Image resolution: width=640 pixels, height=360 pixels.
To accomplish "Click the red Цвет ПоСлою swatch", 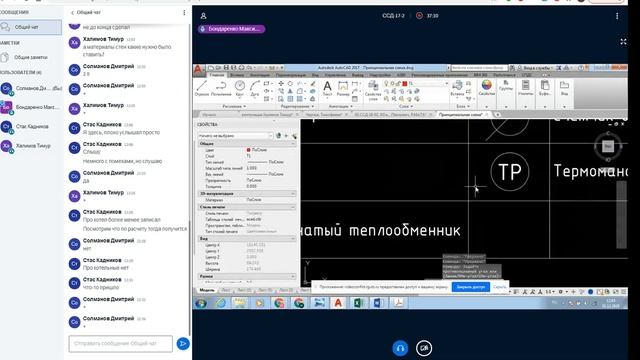I will click(248, 150).
